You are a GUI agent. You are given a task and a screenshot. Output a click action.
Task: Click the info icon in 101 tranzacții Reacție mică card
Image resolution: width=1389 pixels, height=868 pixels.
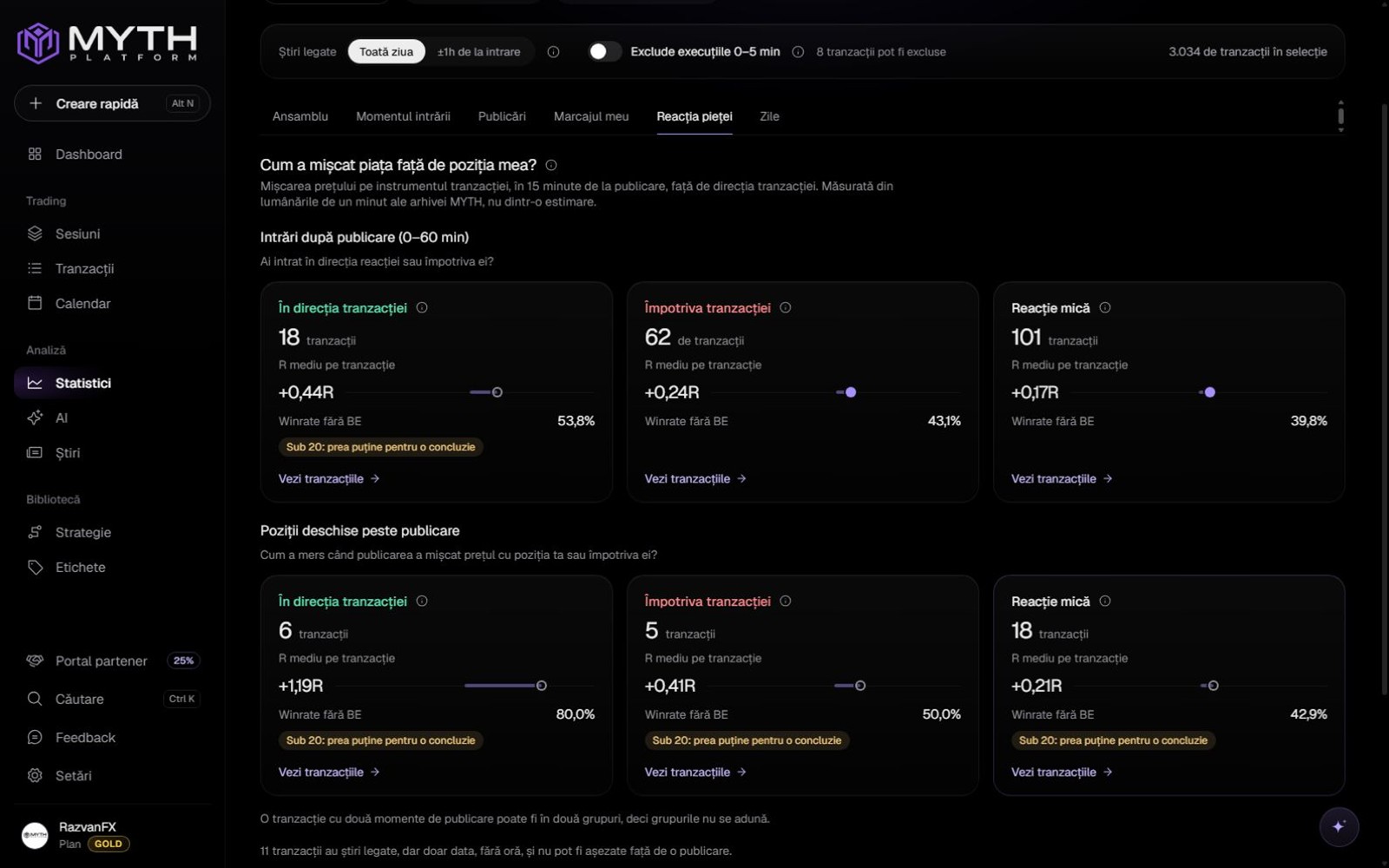tap(1105, 307)
